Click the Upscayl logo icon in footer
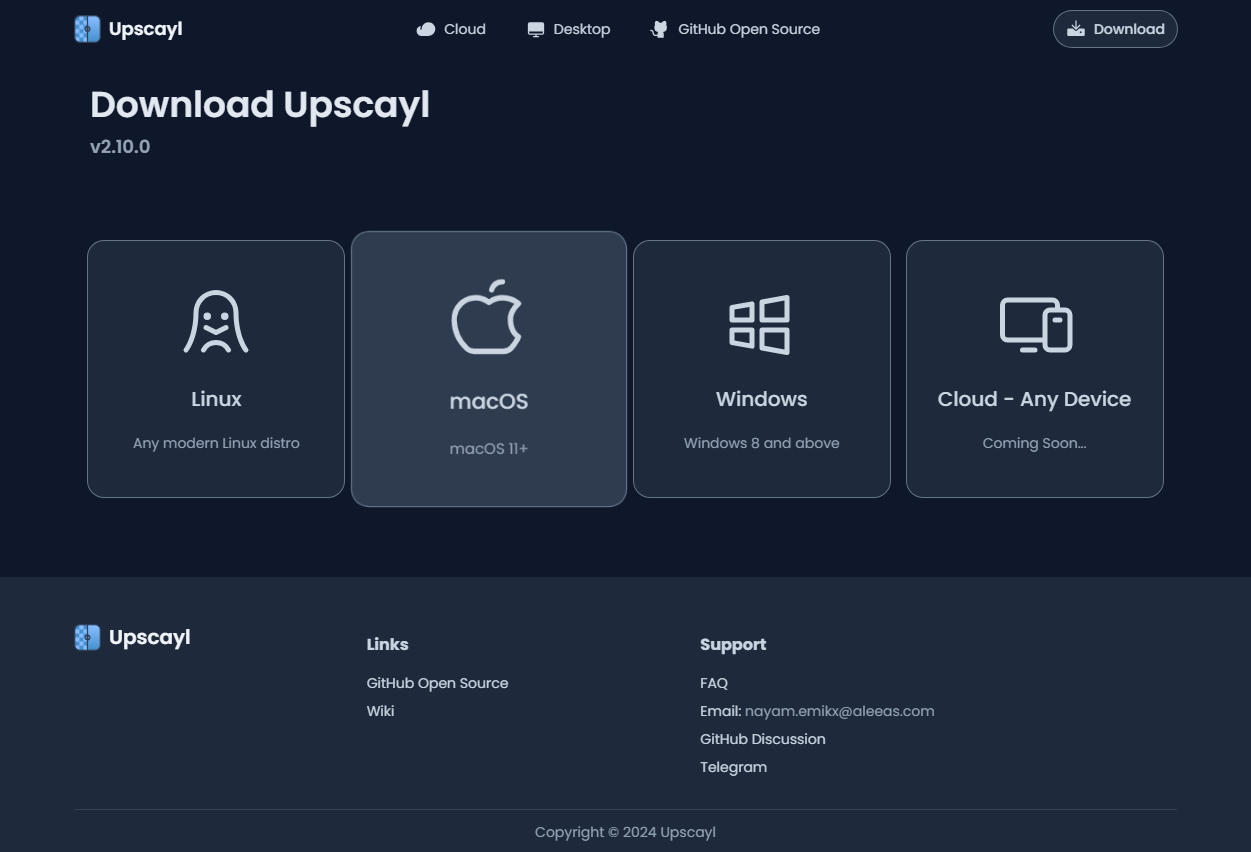This screenshot has width=1251, height=852. coord(87,637)
